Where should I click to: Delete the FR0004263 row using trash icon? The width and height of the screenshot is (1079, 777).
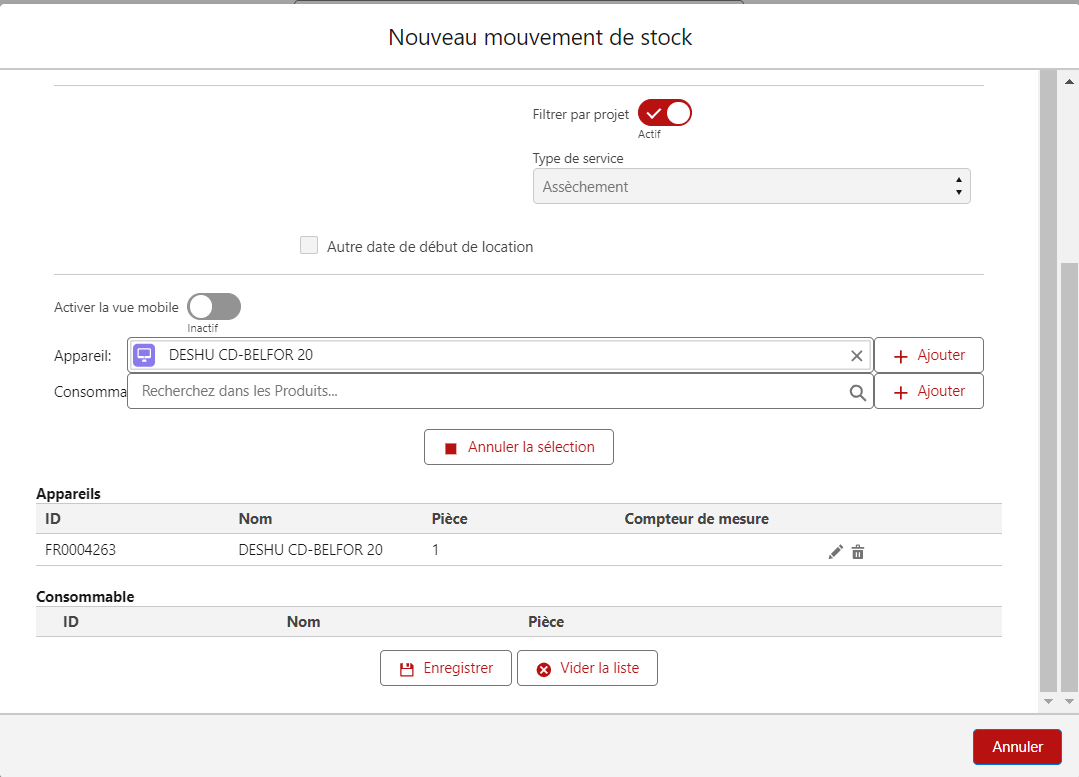point(857,552)
